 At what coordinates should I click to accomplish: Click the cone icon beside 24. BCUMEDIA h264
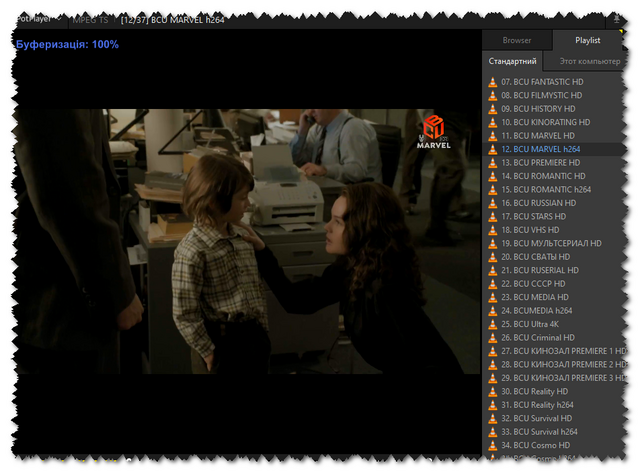click(x=493, y=311)
